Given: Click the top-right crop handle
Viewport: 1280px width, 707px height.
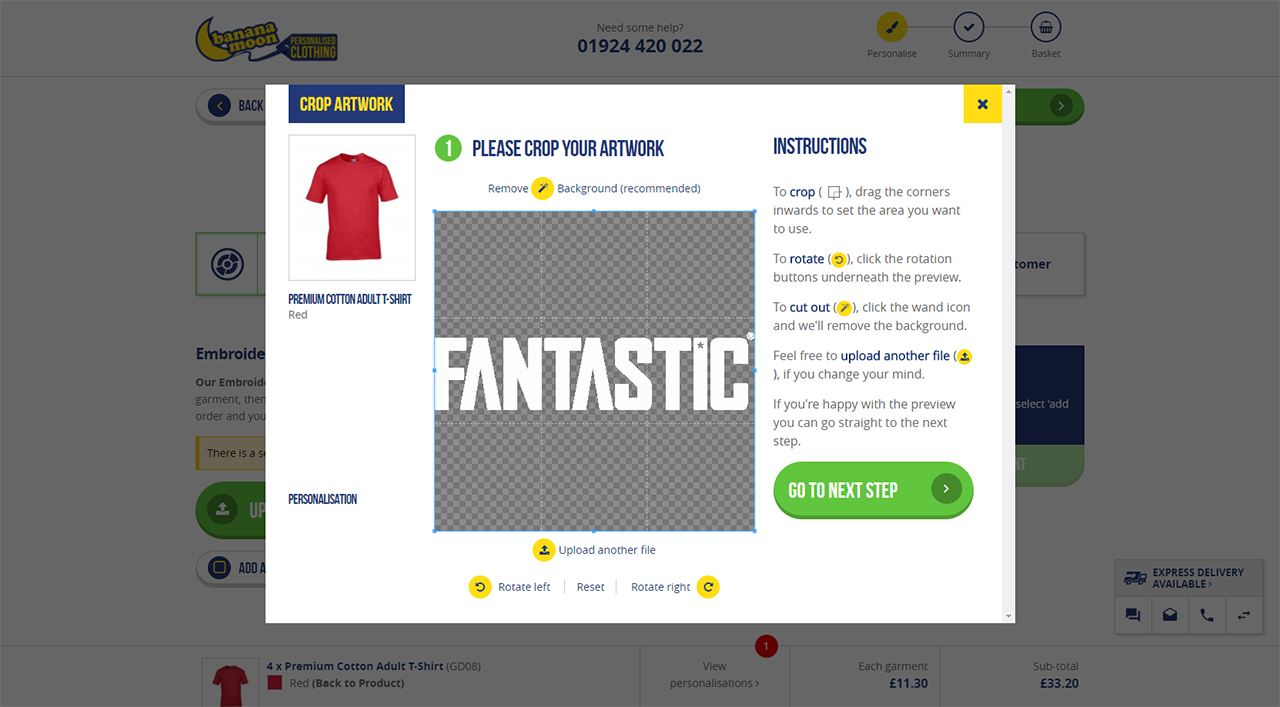Looking at the screenshot, I should [754, 211].
